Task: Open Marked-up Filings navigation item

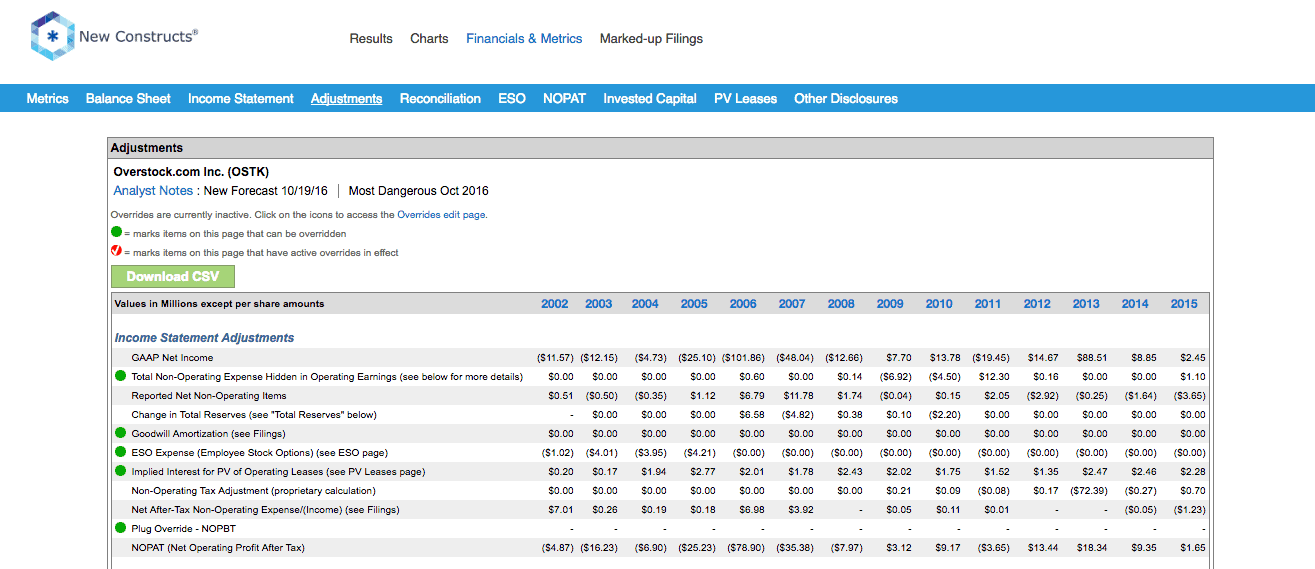Action: click(651, 39)
